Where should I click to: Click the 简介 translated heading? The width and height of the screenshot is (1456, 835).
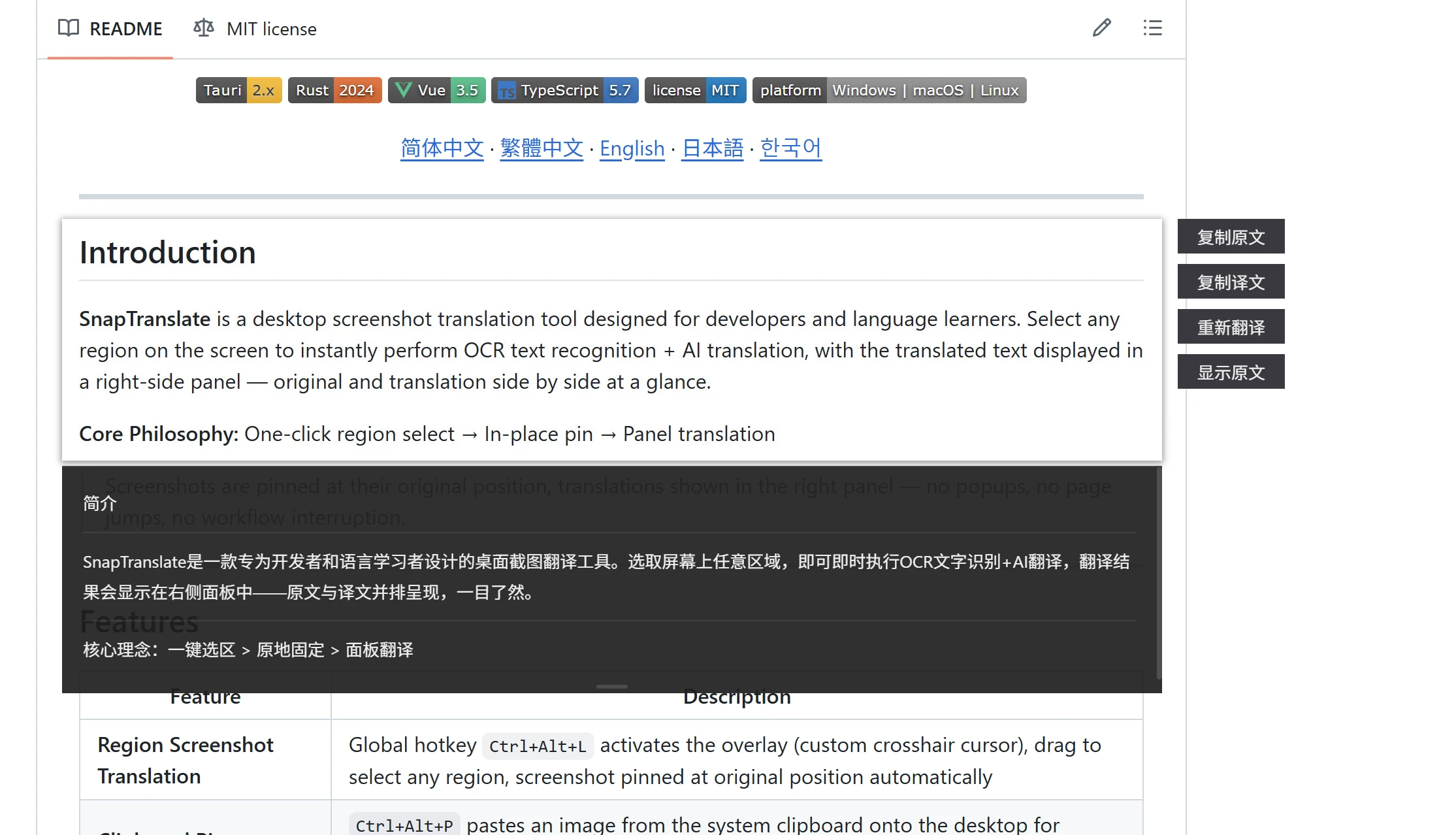(x=100, y=503)
